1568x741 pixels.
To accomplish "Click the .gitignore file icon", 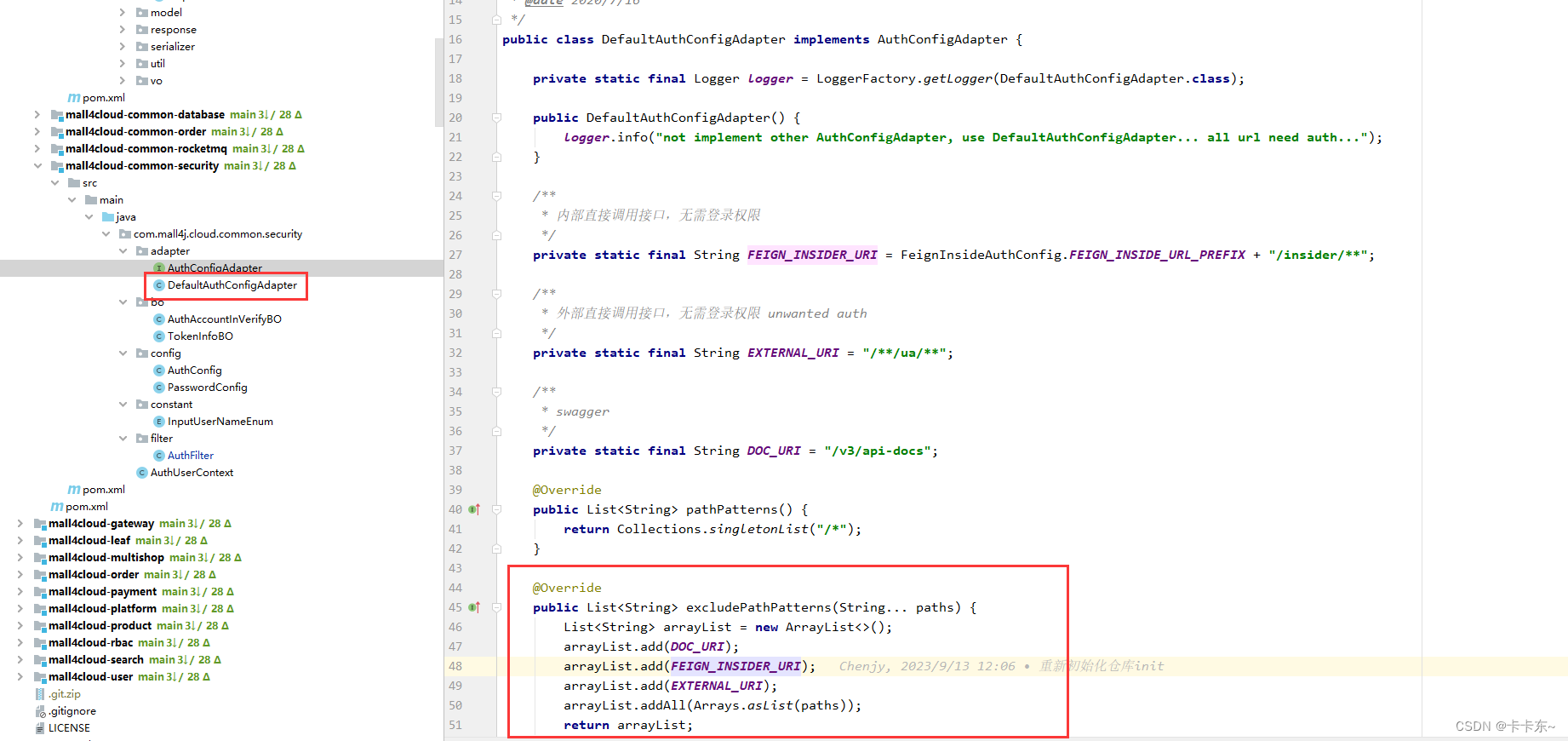I will (x=40, y=711).
